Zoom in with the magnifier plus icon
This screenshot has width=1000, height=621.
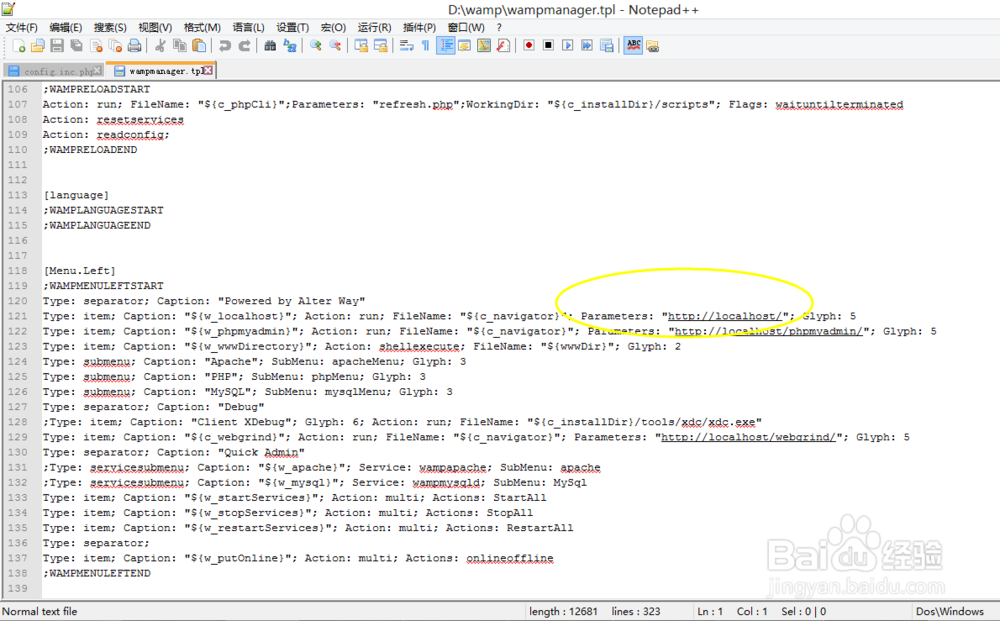pyautogui.click(x=316, y=45)
